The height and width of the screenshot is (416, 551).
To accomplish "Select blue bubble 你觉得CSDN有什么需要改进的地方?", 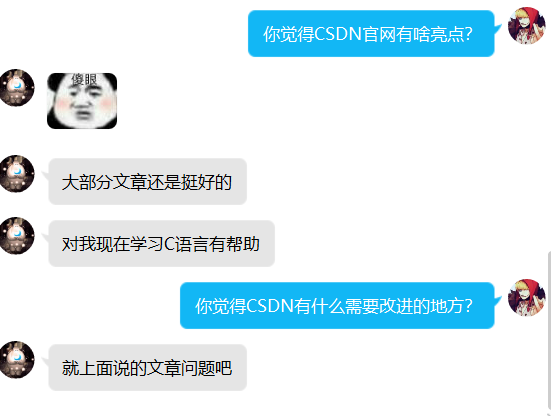I will (337, 305).
